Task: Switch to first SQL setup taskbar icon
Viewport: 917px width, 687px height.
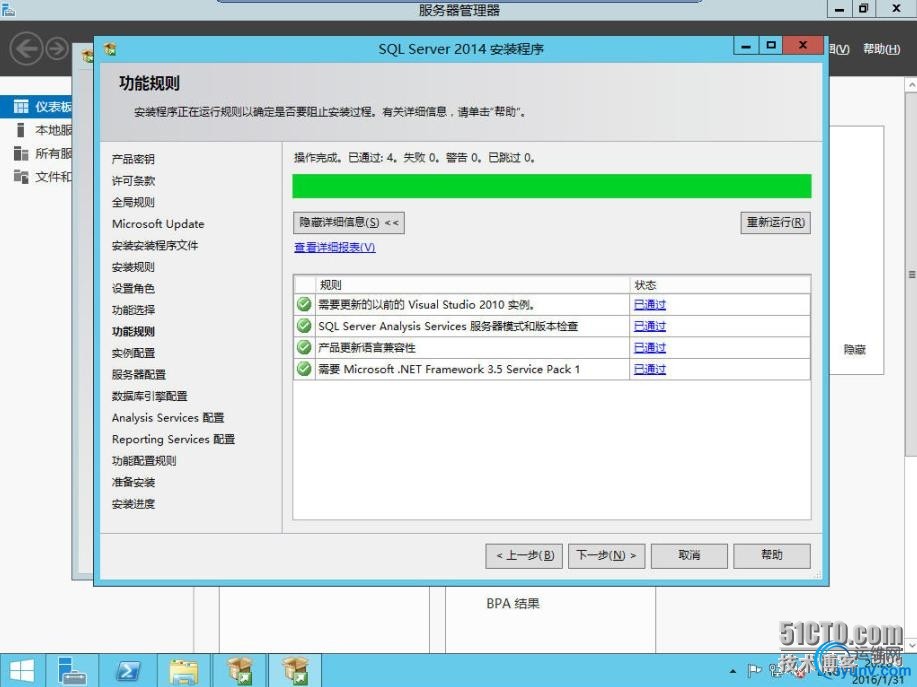Action: point(240,671)
